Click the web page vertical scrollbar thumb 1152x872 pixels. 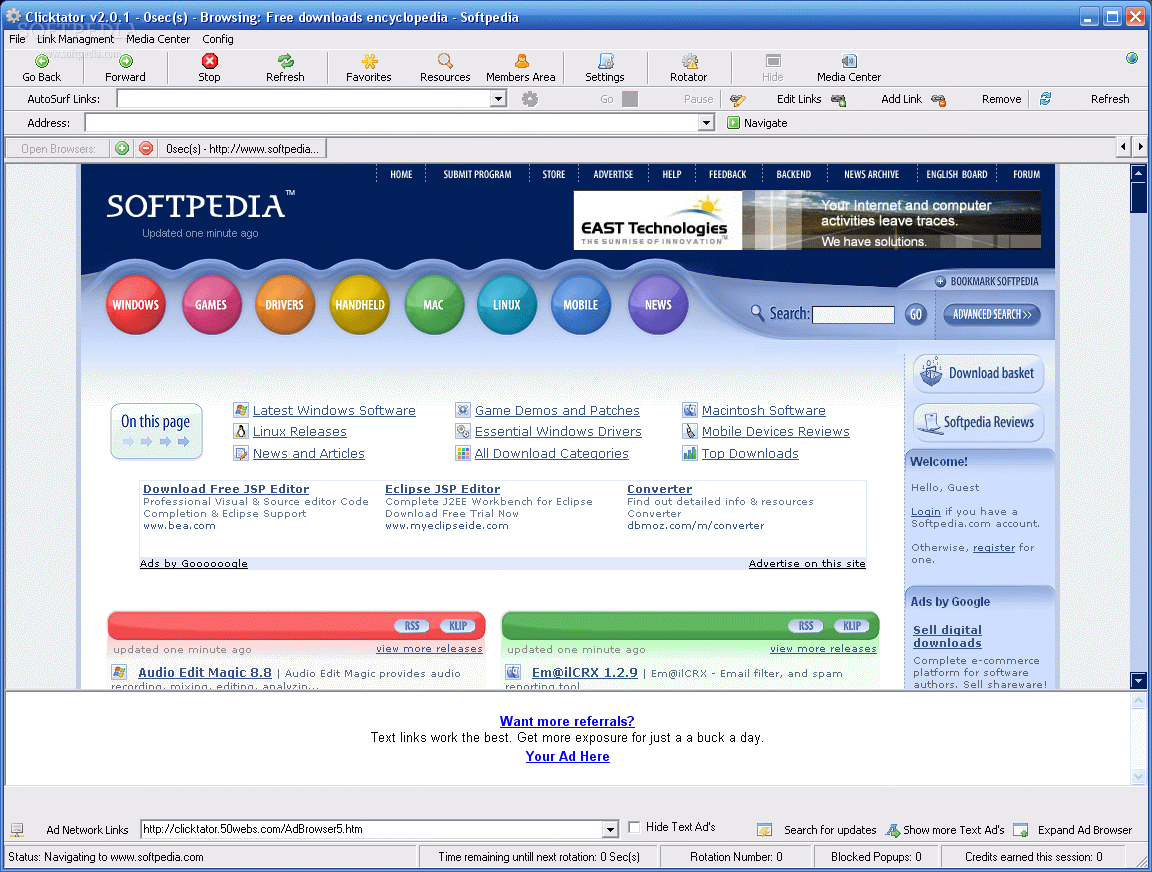(x=1138, y=197)
